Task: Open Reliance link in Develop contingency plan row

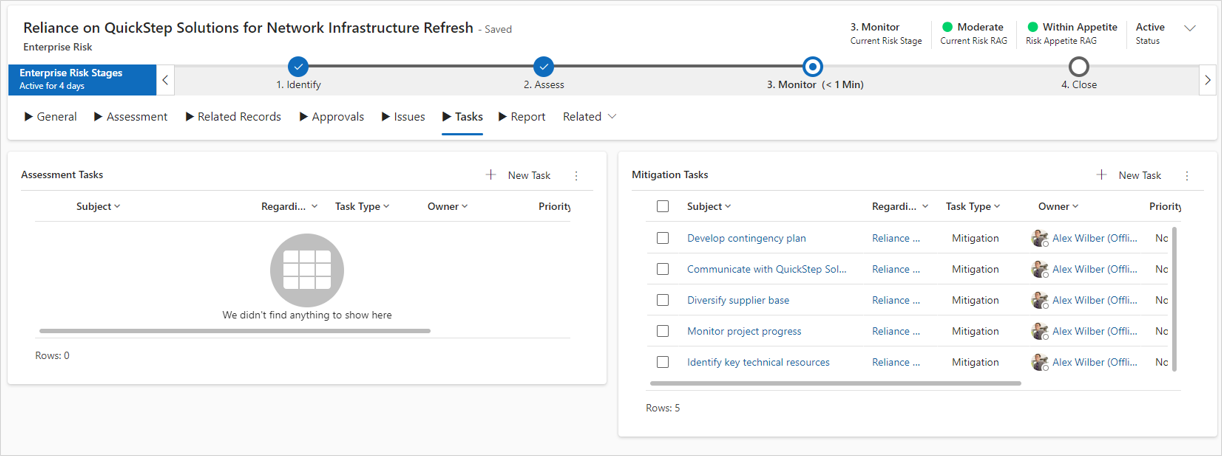Action: click(896, 238)
